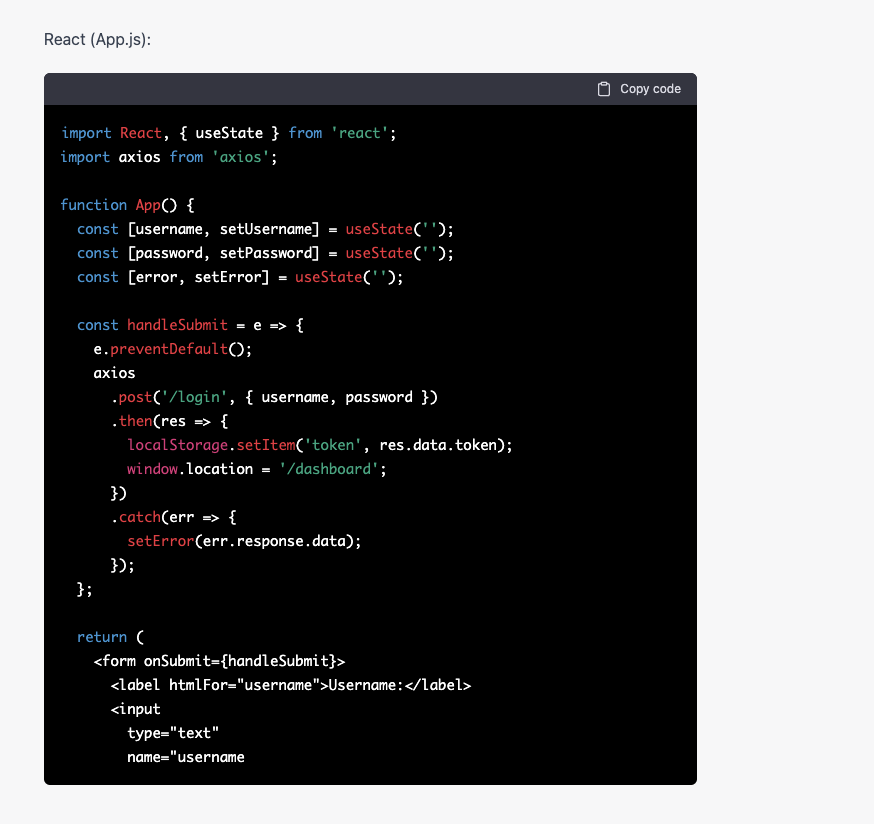Click the 'import React, { useState }' line
The width and height of the screenshot is (874, 824).
click(229, 133)
